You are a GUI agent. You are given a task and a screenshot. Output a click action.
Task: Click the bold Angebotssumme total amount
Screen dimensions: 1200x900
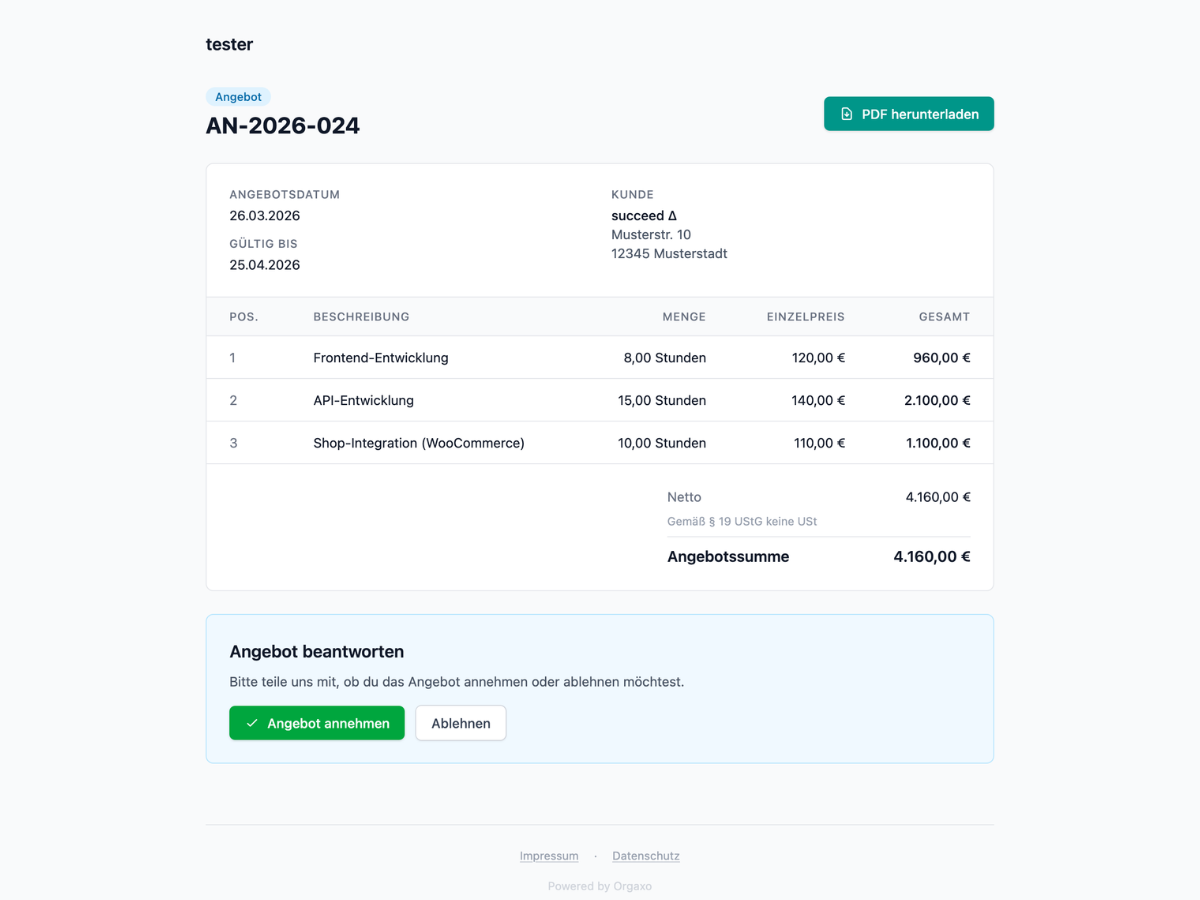(932, 557)
